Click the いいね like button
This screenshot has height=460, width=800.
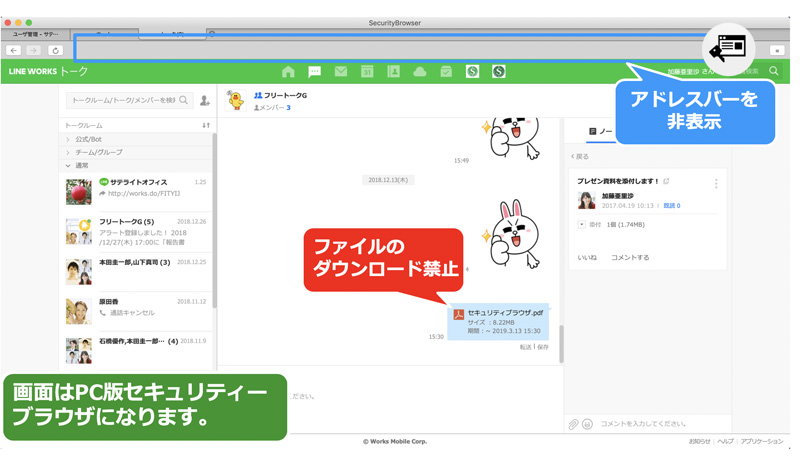(587, 258)
